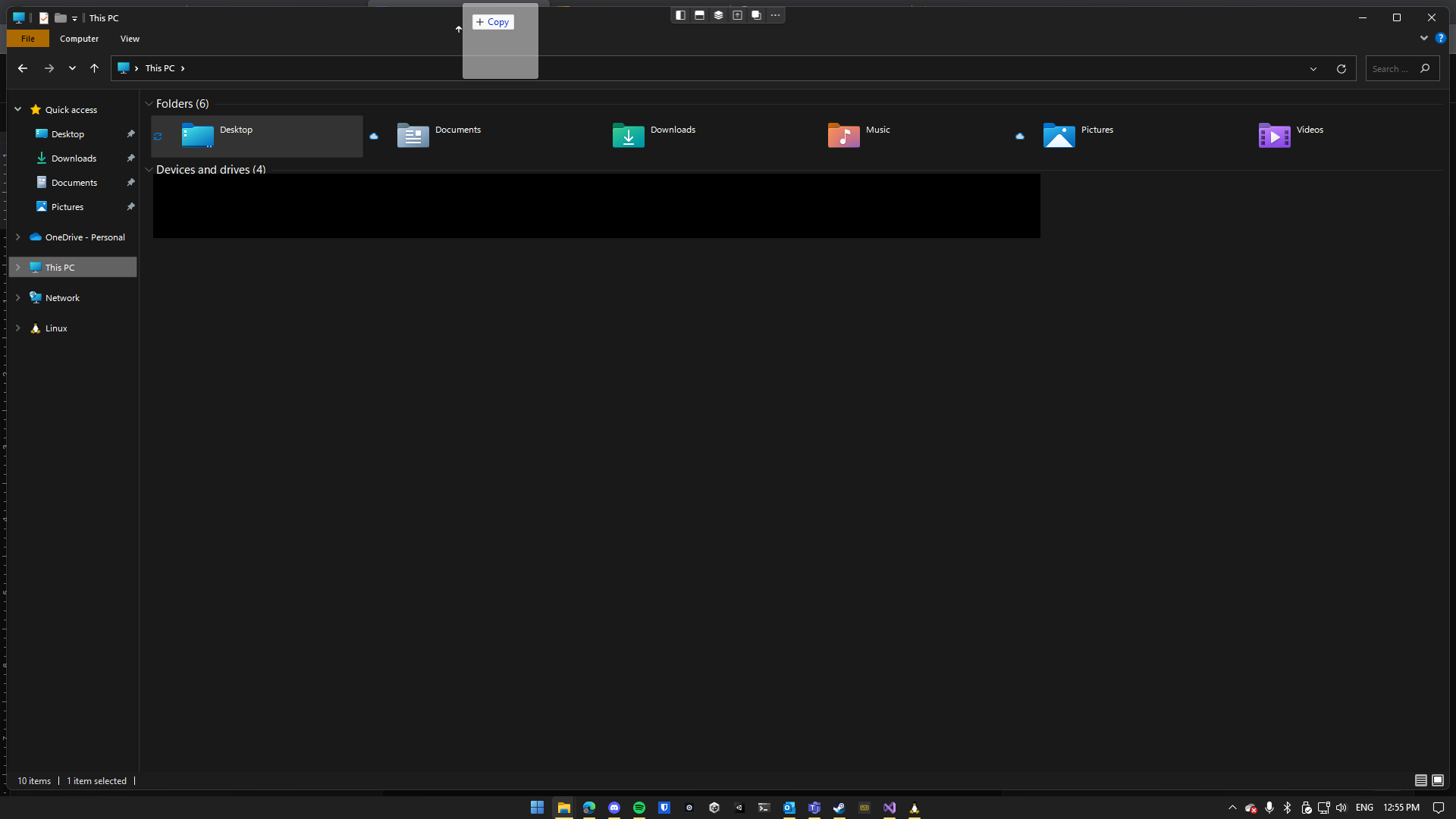Click the stacked layers icon in title toolbar
Image resolution: width=1456 pixels, height=819 pixels.
pos(718,15)
